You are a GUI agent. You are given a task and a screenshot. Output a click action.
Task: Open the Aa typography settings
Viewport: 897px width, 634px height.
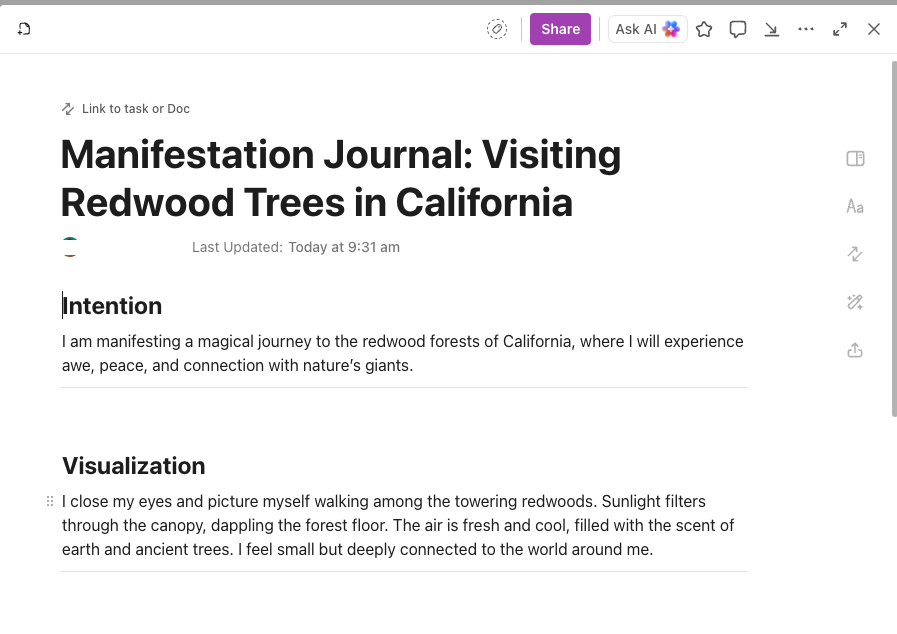[x=855, y=206]
